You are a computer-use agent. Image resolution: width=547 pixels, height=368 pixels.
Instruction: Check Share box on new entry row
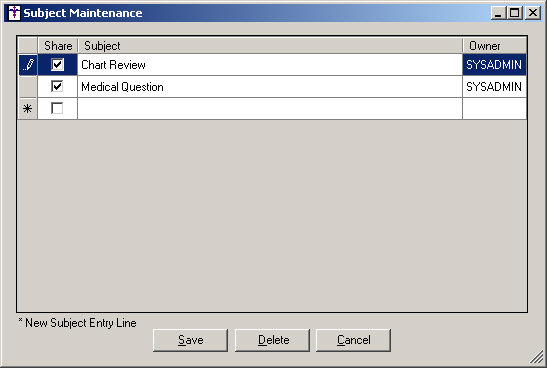[x=57, y=108]
